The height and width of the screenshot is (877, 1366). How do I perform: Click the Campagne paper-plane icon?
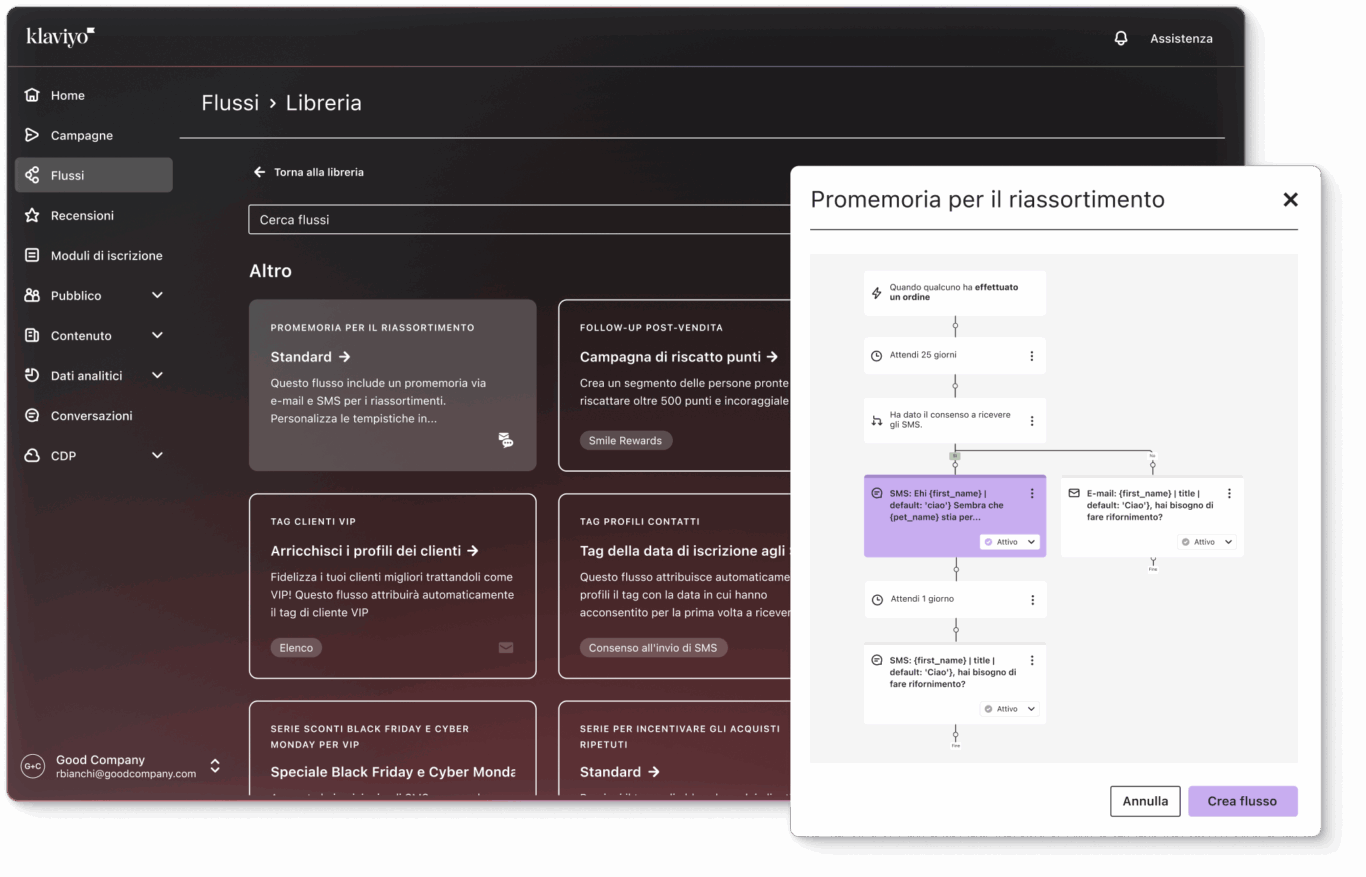click(31, 135)
